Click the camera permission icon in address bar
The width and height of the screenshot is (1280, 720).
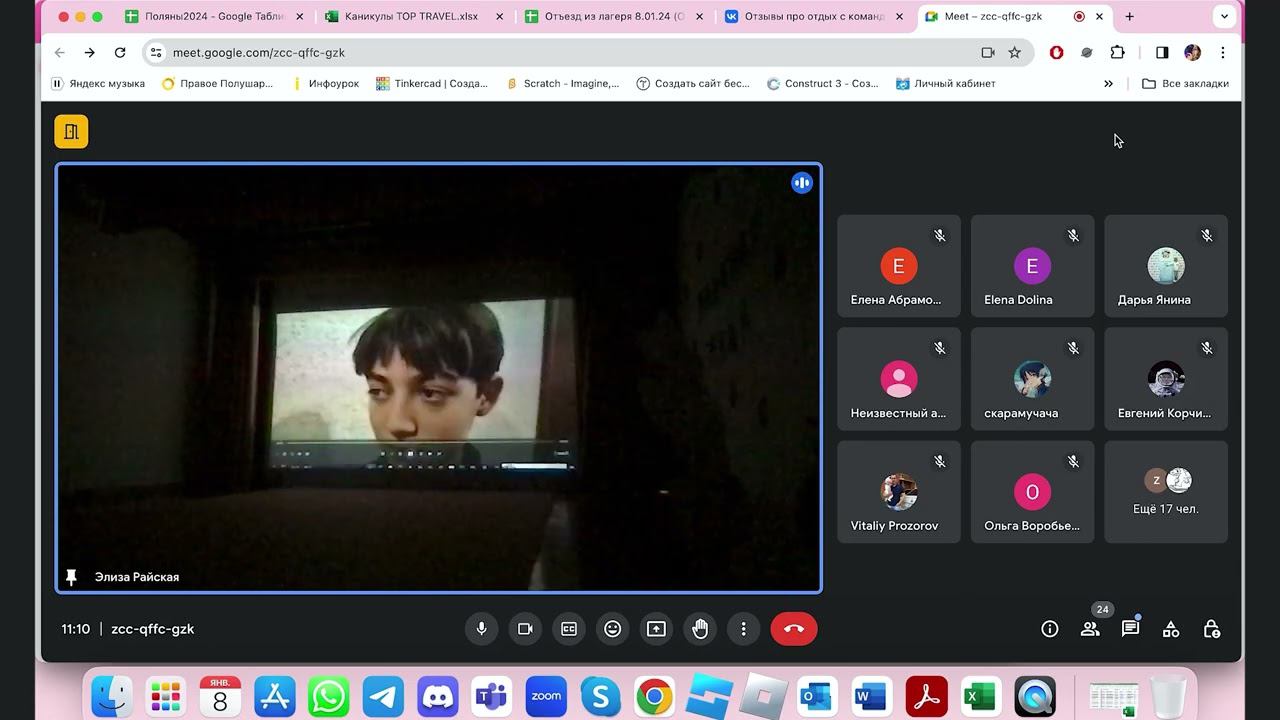point(988,52)
